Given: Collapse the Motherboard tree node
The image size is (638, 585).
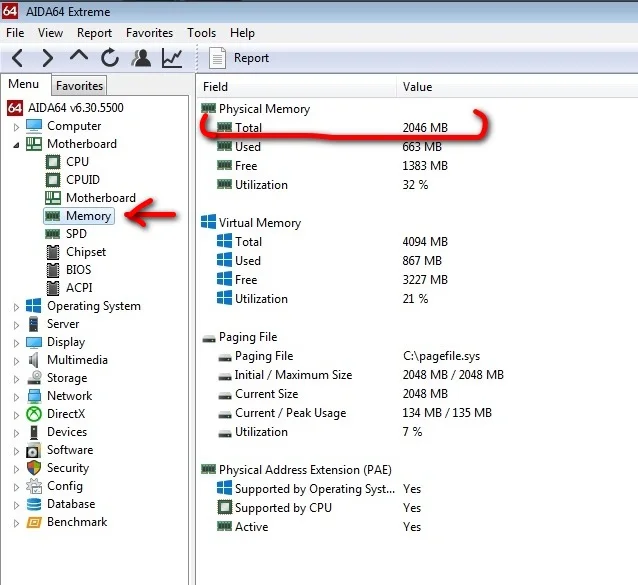Looking at the screenshot, I should pyautogui.click(x=16, y=145).
